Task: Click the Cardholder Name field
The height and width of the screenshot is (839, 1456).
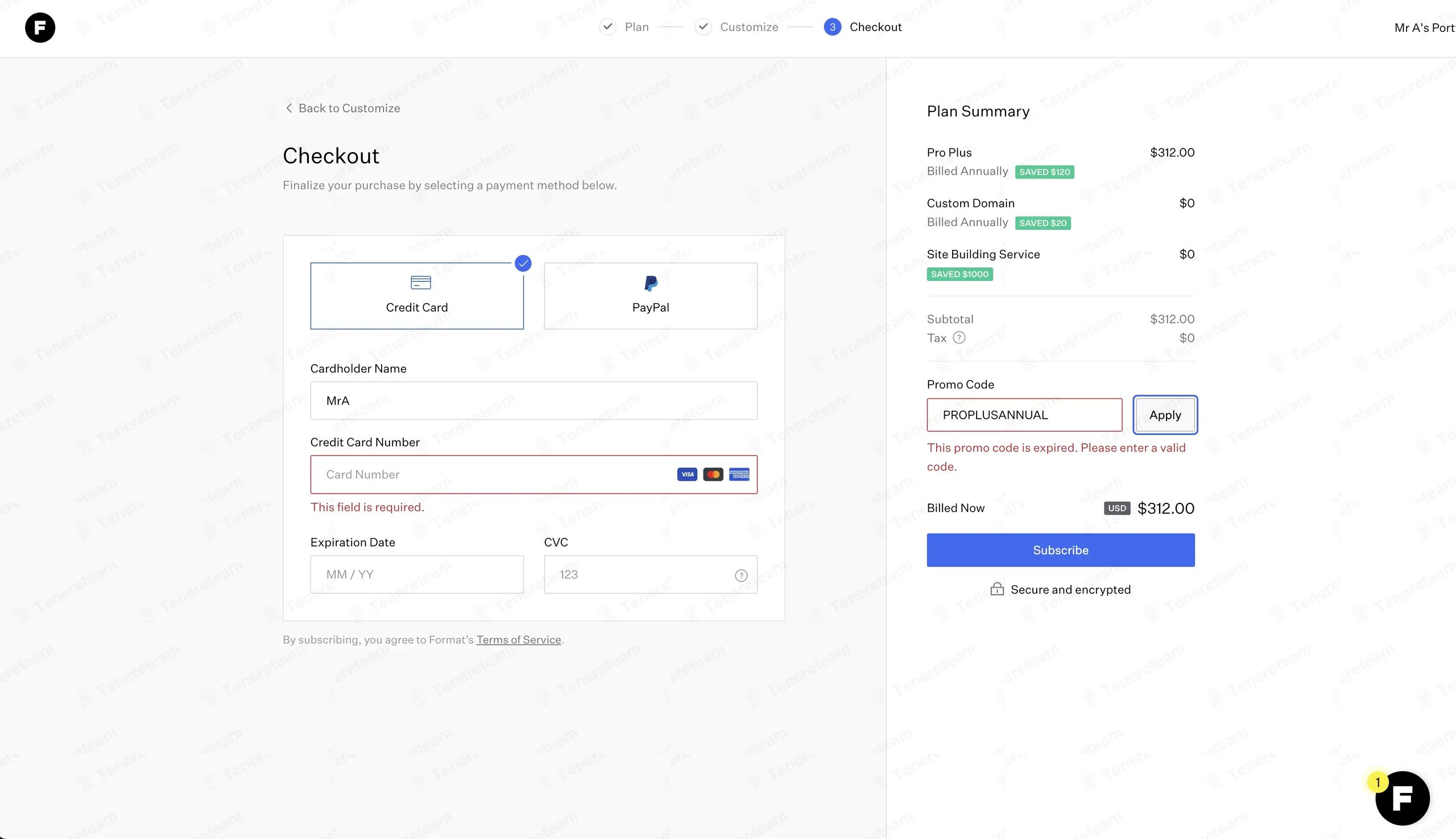Action: pos(533,400)
